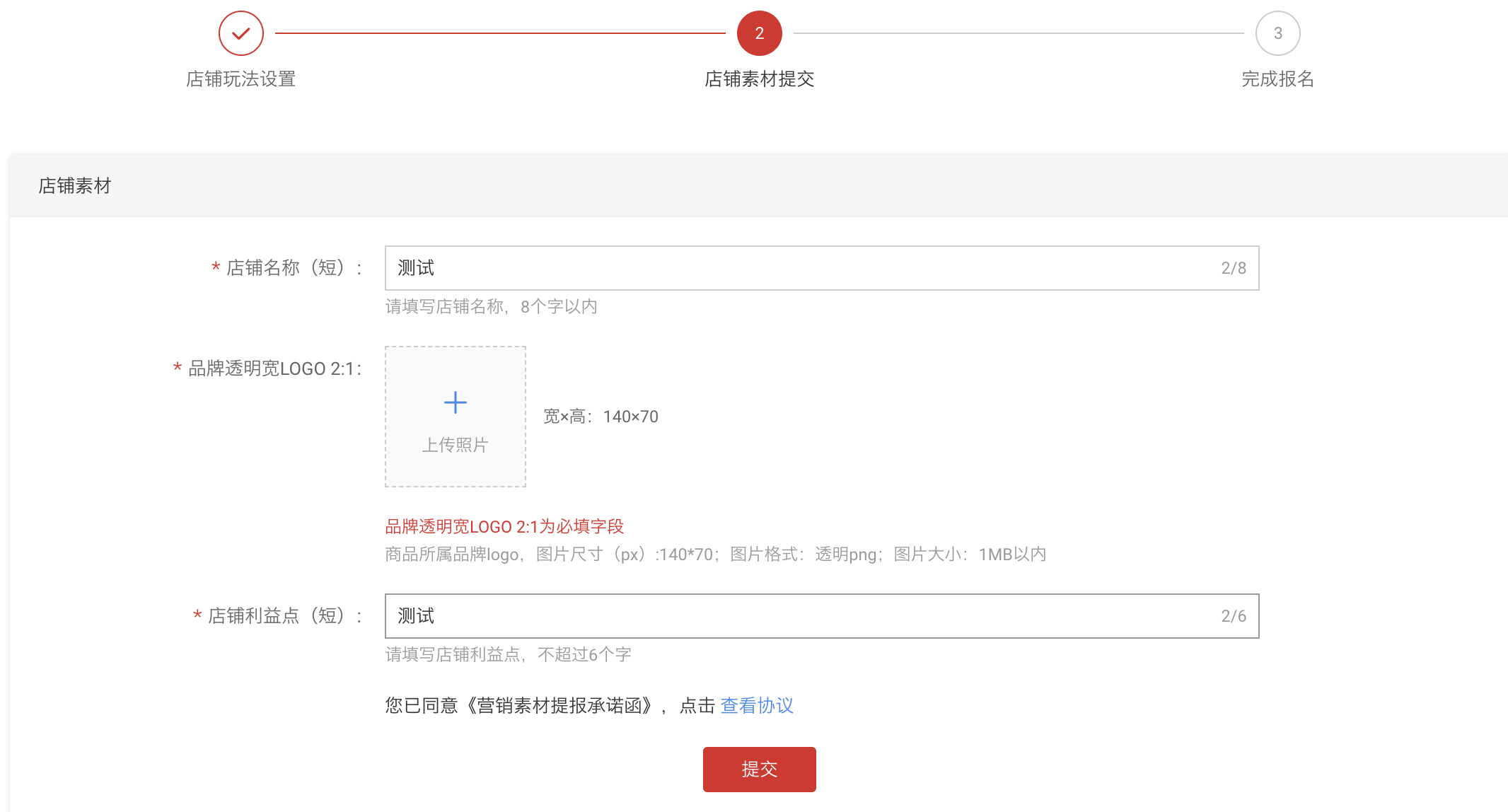This screenshot has height=812, width=1508.
Task: Submit the form with 提交 button
Action: coord(759,769)
